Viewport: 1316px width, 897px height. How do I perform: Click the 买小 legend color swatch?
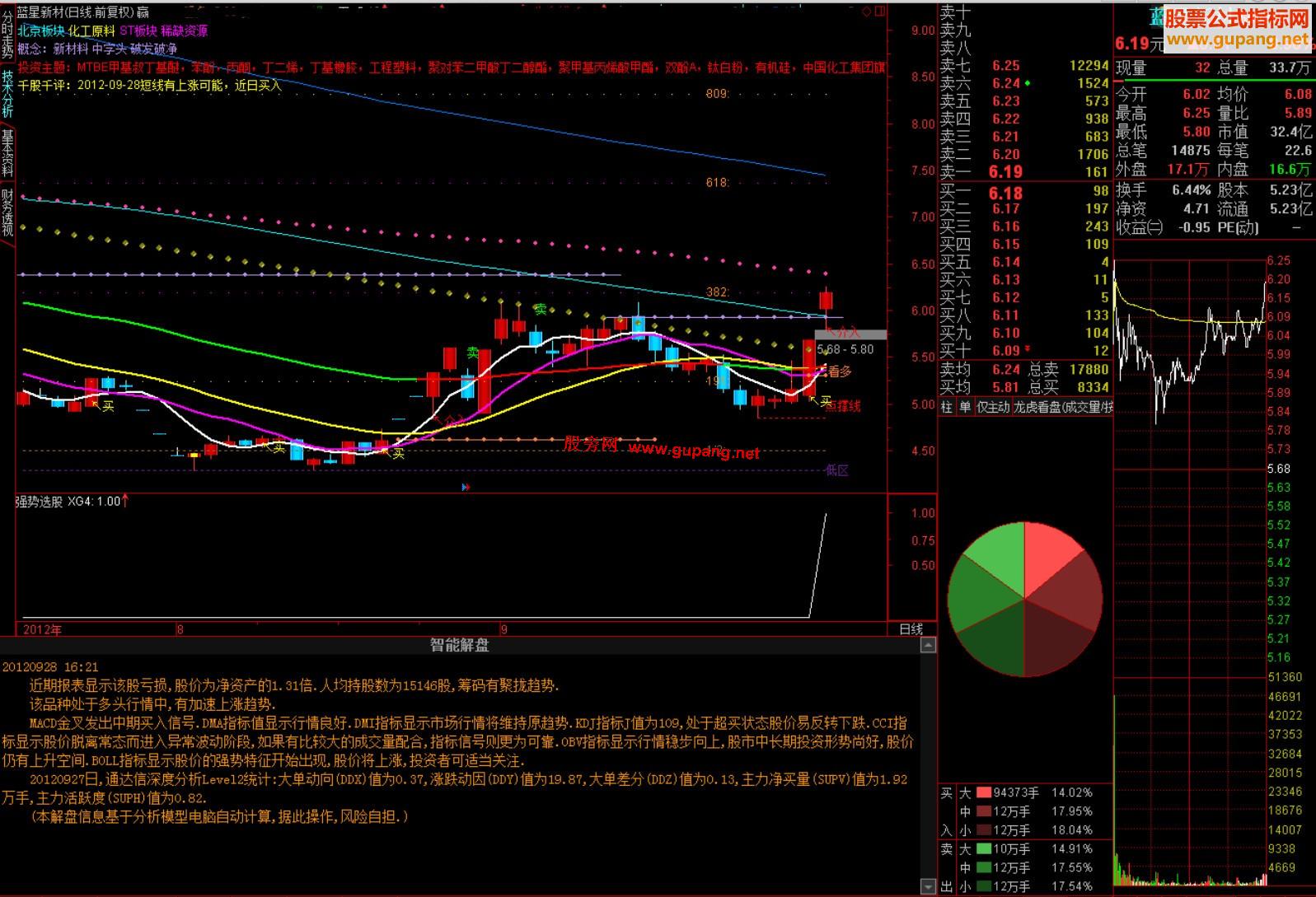click(984, 830)
